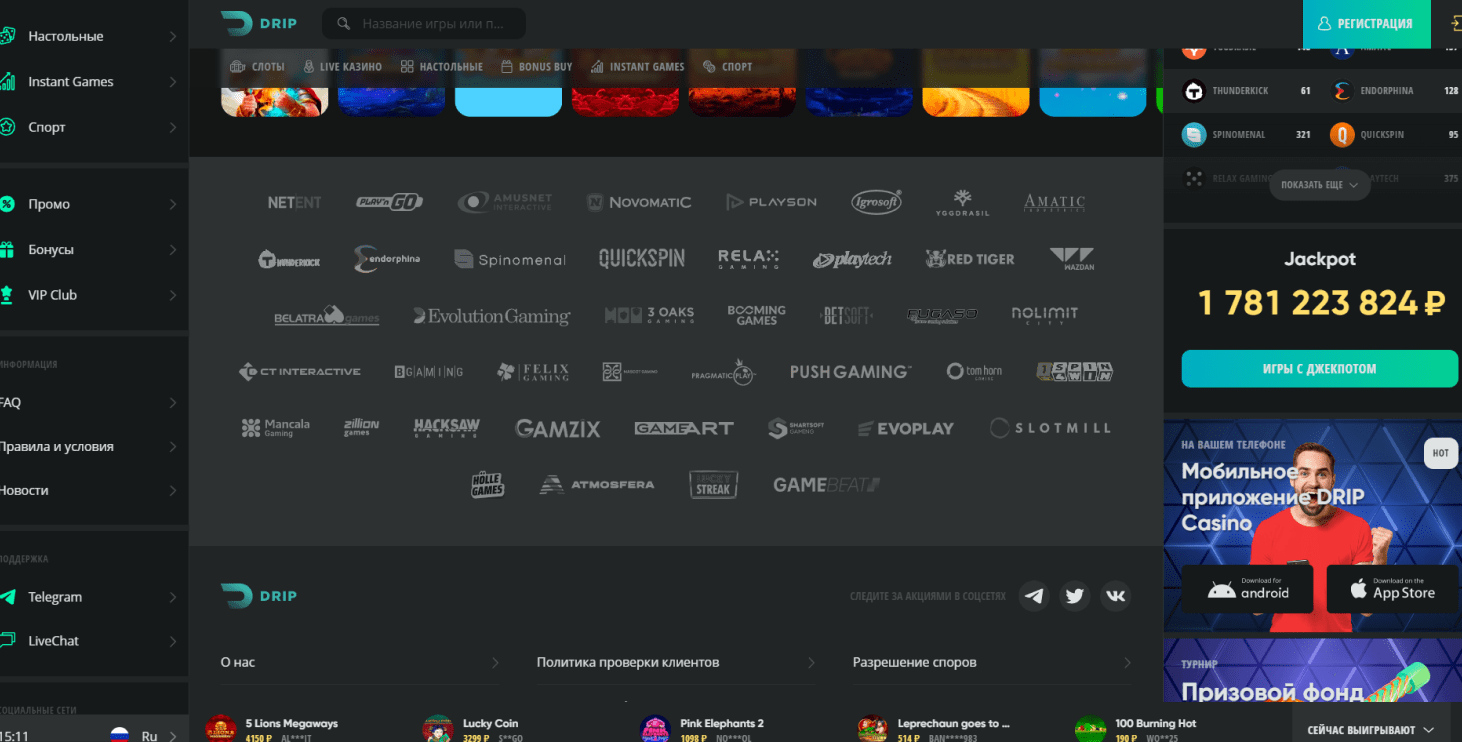The image size is (1462, 742).
Task: Click the ИГРЫ С ДЖЕКПОТОМ button
Action: pos(1319,369)
